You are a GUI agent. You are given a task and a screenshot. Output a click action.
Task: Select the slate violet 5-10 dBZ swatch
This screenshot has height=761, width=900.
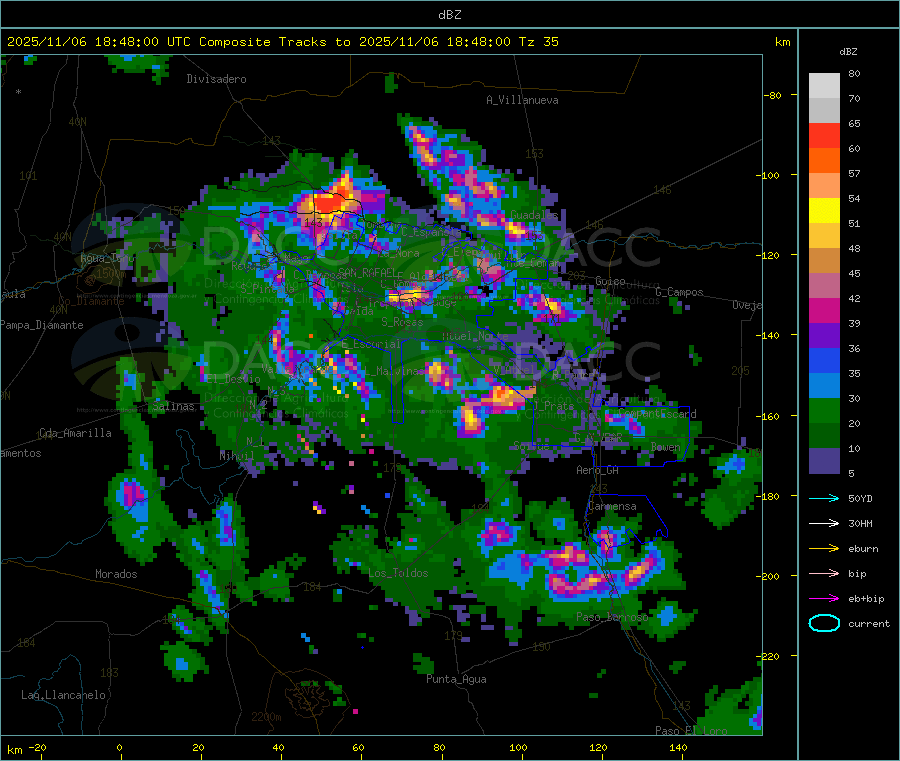pos(824,461)
